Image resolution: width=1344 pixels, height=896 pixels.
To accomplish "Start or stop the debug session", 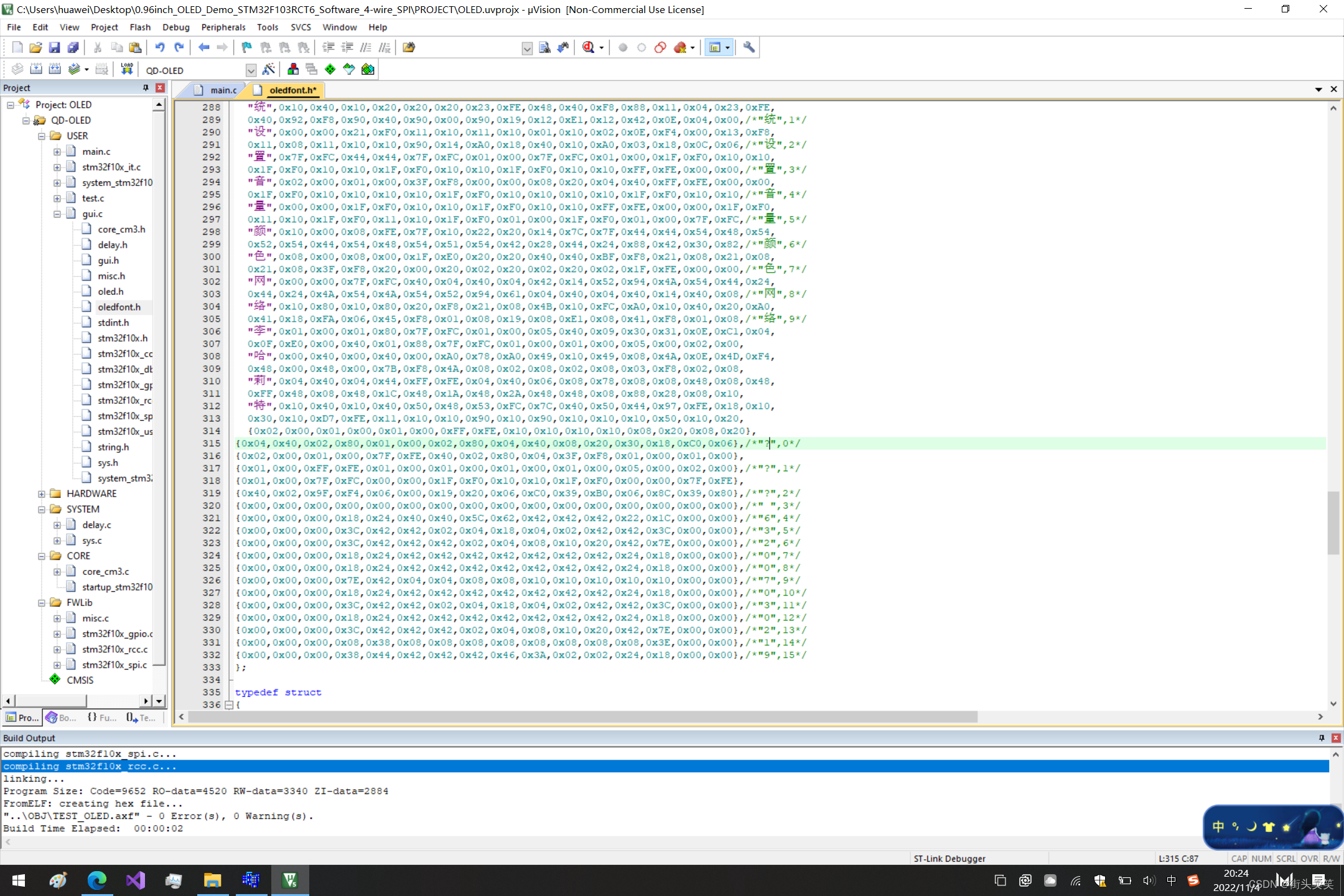I will pos(588,47).
